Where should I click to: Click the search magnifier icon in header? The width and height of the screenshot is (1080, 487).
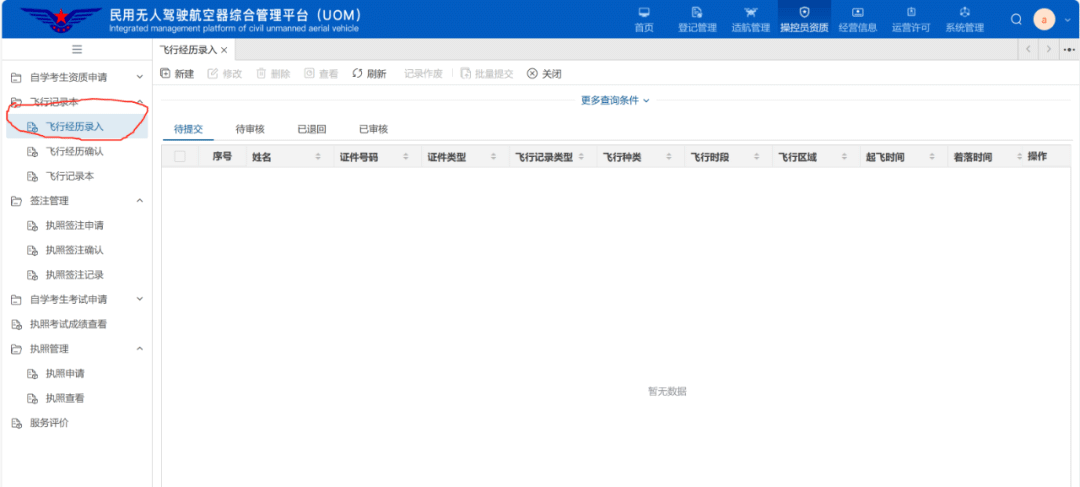click(x=1016, y=19)
